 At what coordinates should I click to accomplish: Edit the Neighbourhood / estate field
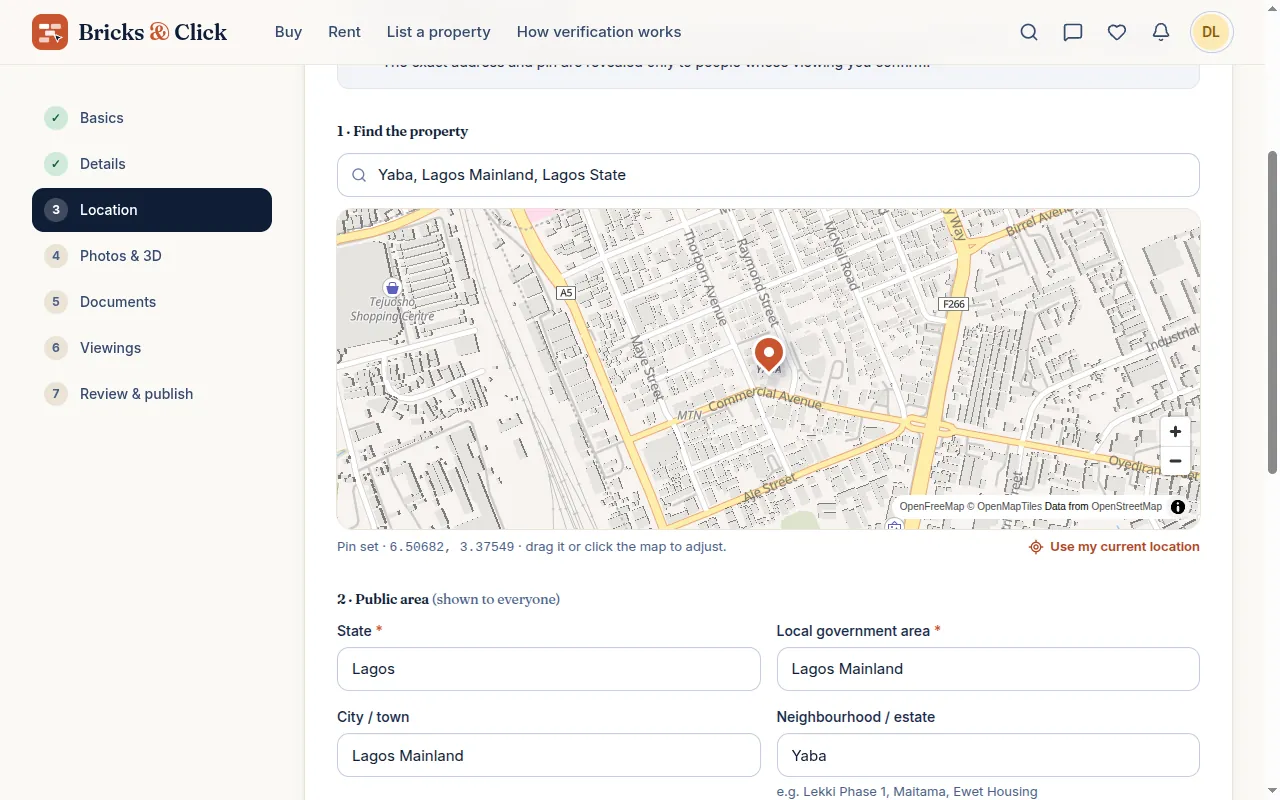988,755
